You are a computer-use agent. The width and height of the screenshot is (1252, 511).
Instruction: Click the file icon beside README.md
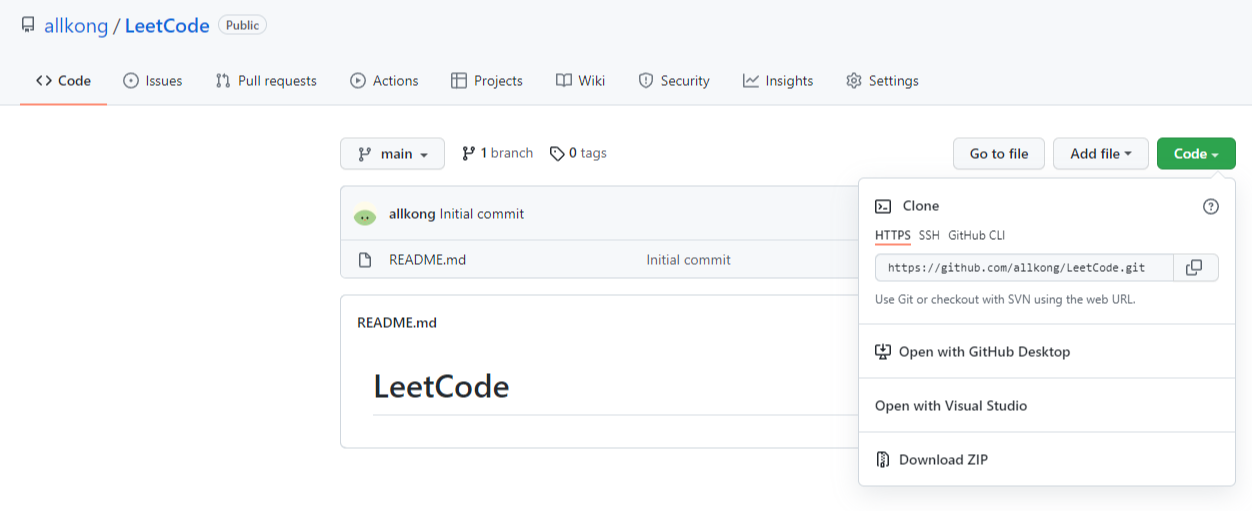click(365, 260)
